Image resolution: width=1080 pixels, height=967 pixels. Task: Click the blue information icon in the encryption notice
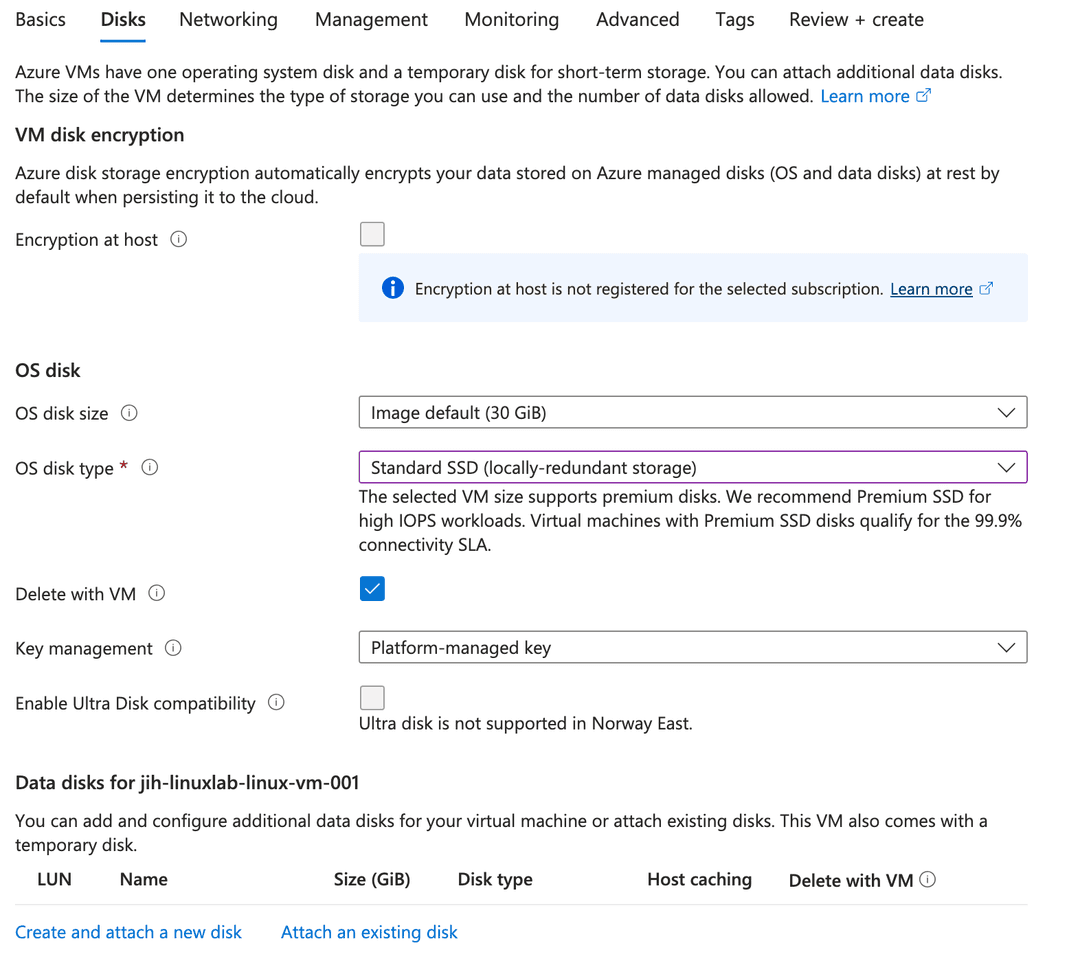point(393,288)
